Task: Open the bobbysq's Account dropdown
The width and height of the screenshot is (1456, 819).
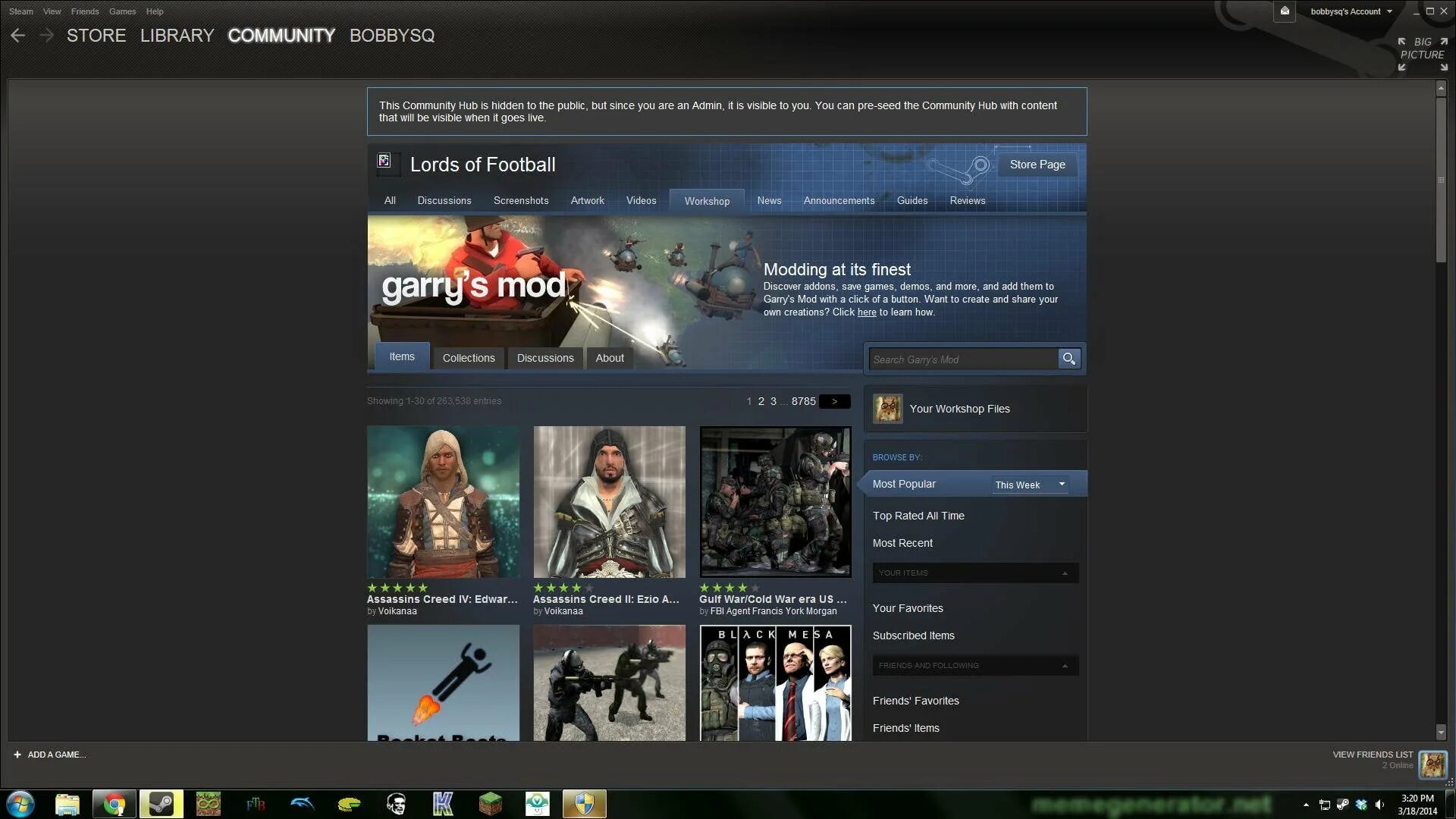Action: [1351, 11]
